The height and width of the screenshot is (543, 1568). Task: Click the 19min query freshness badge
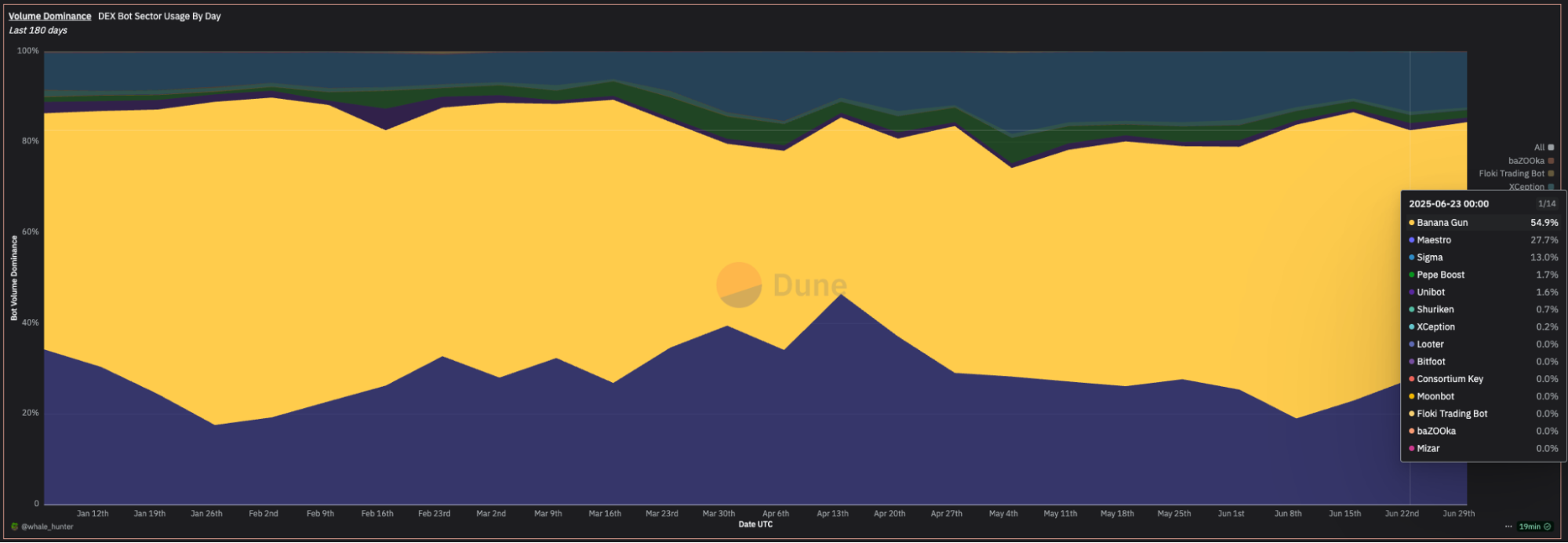(x=1535, y=527)
